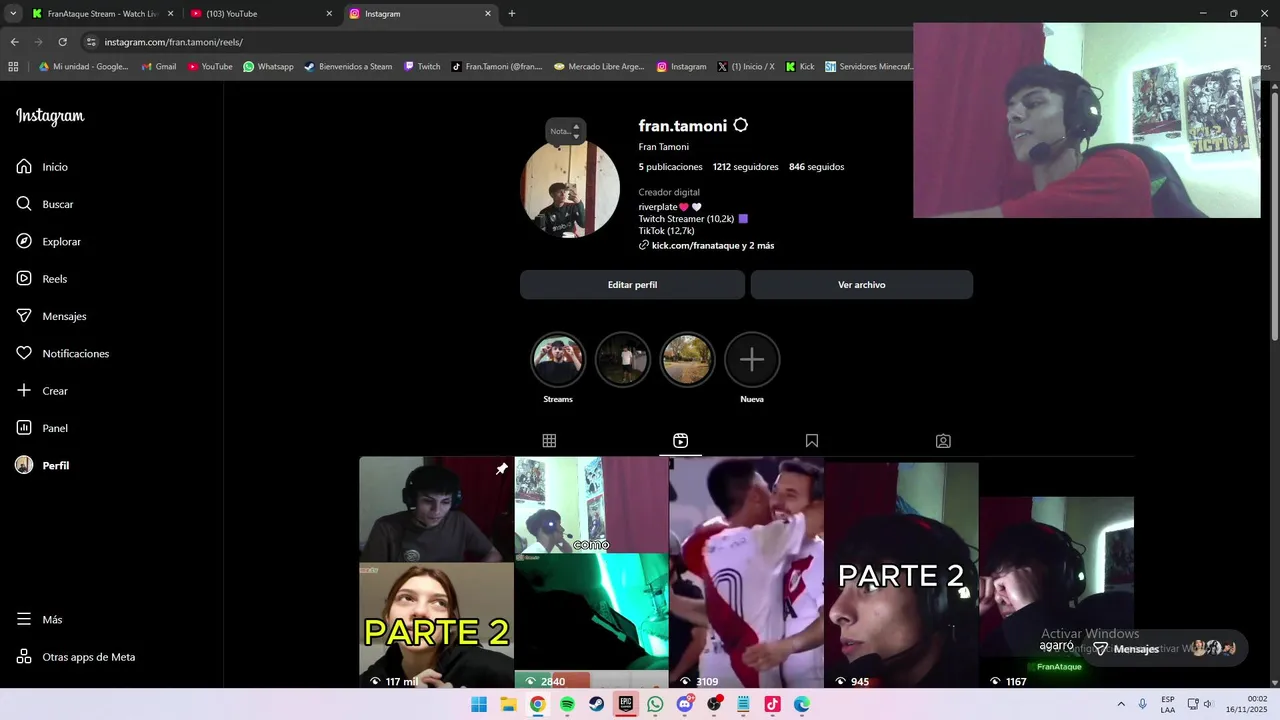The image size is (1280, 720).
Task: Open Steam from the taskbar
Action: point(597,705)
